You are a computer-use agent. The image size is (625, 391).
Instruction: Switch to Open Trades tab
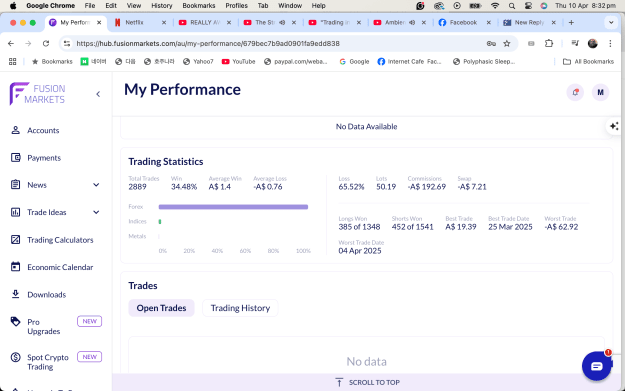[161, 308]
